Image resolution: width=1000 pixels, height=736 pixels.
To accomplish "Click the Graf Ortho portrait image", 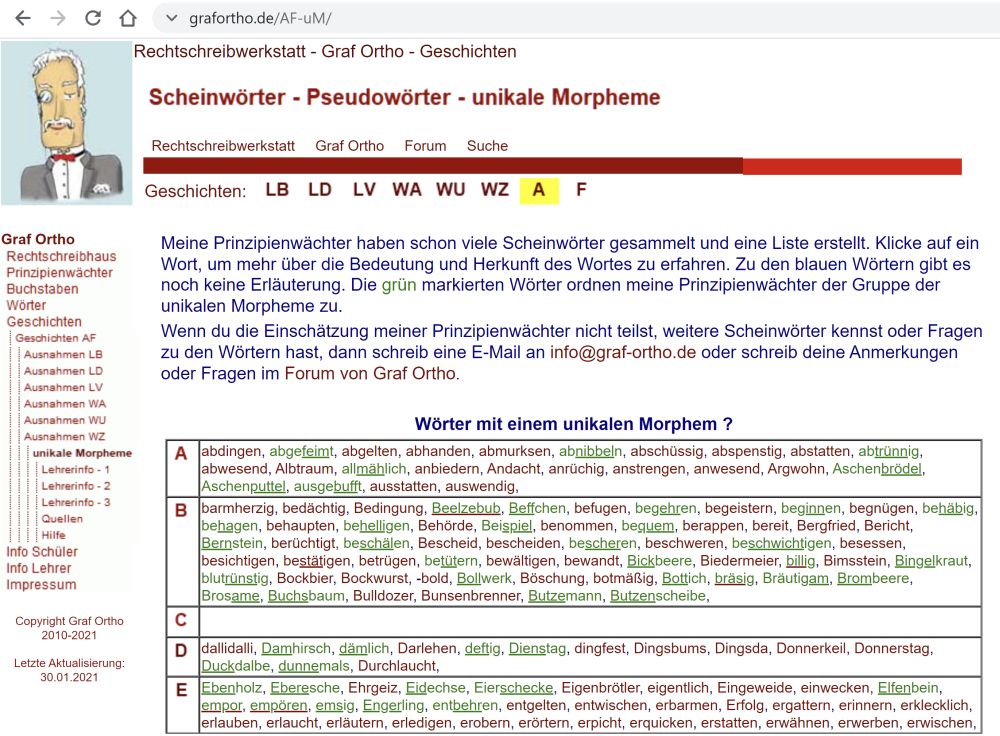I will point(66,122).
